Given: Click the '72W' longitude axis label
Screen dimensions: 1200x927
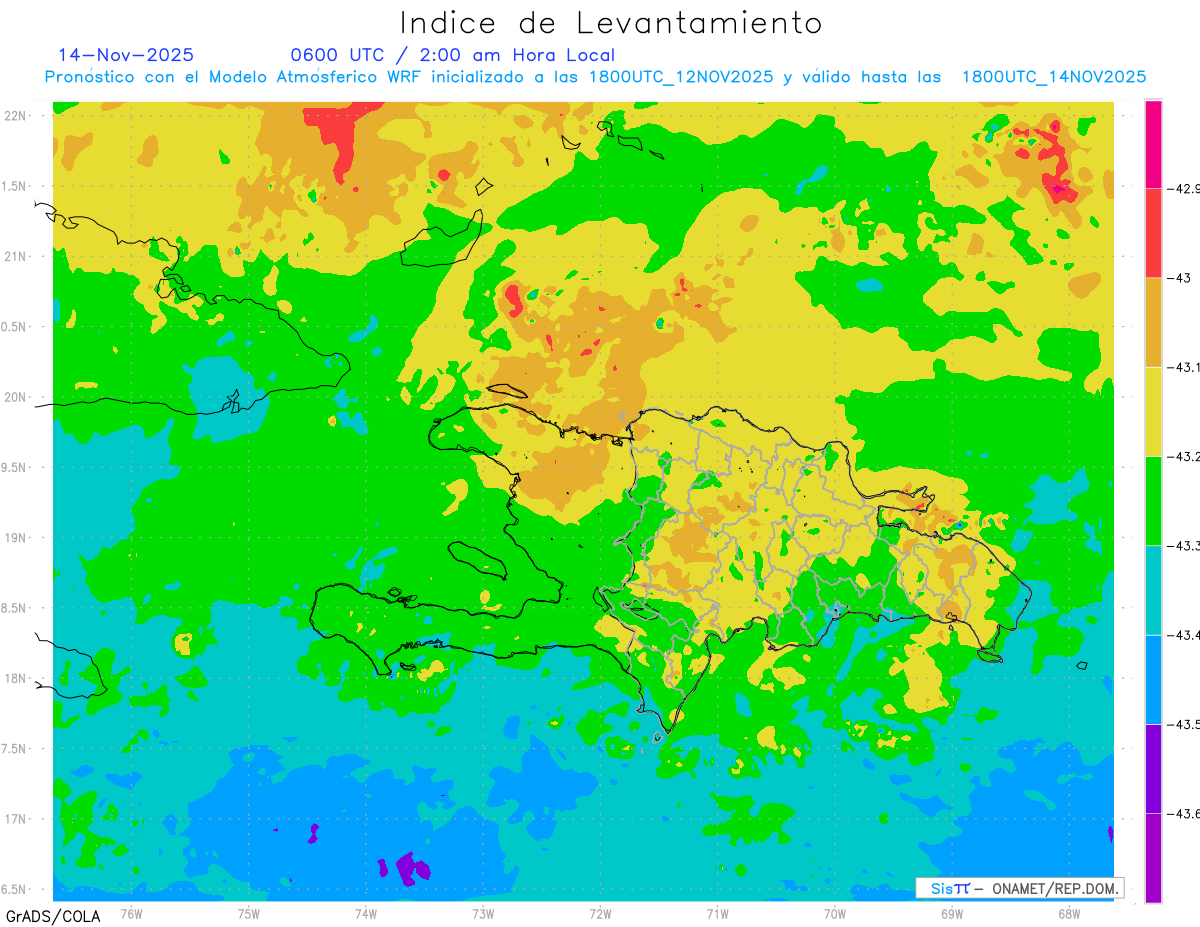Looking at the screenshot, I should pyautogui.click(x=600, y=913).
